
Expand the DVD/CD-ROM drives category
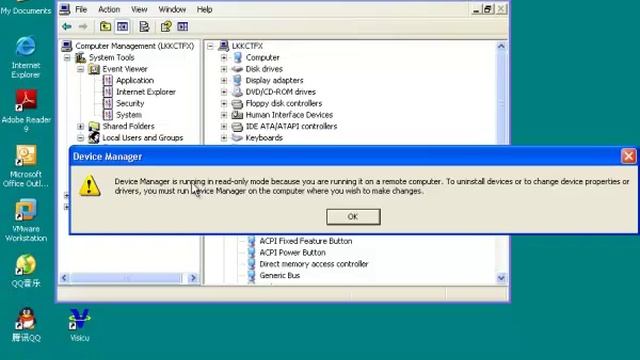pyautogui.click(x=224, y=92)
